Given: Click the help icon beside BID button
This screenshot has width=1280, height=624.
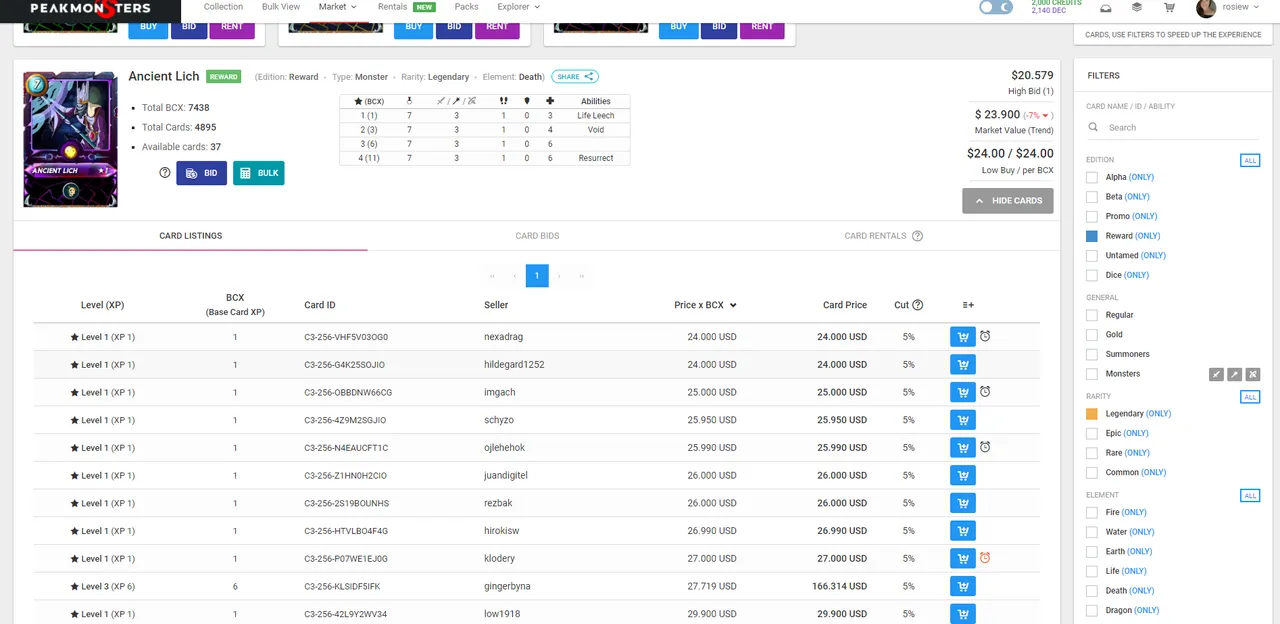Looking at the screenshot, I should point(165,173).
